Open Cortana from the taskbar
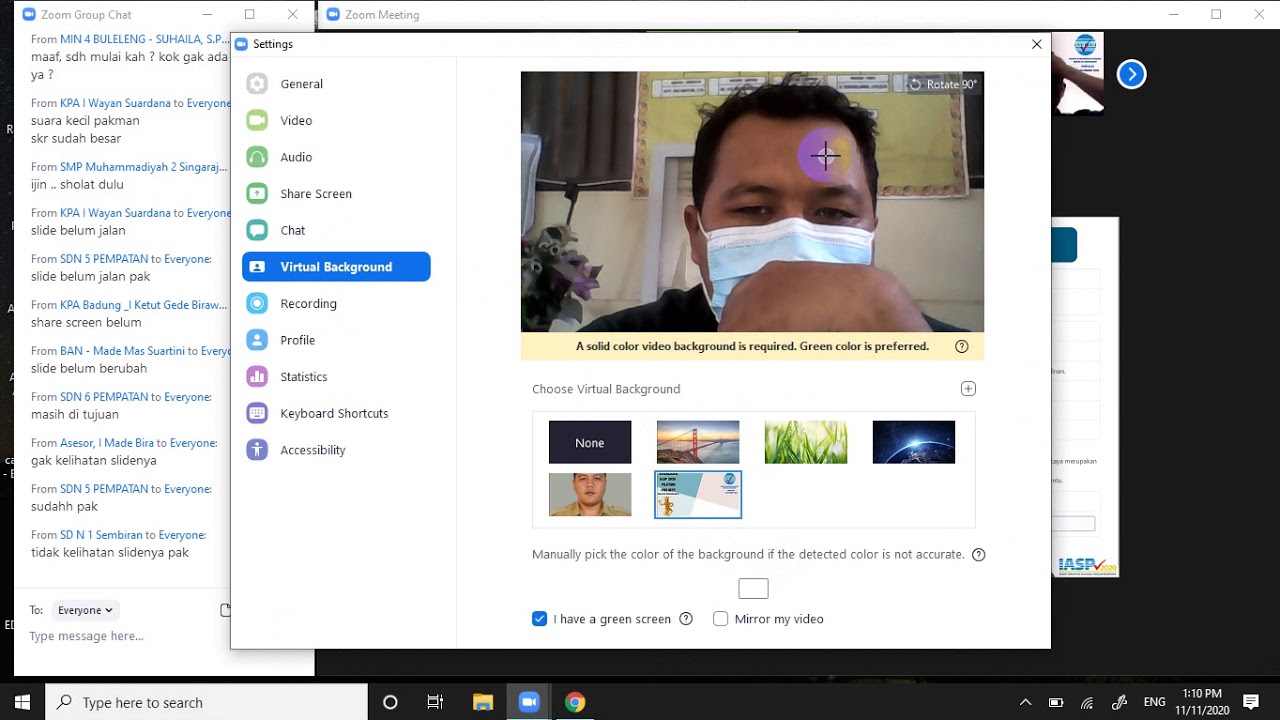1280x720 pixels. (390, 702)
